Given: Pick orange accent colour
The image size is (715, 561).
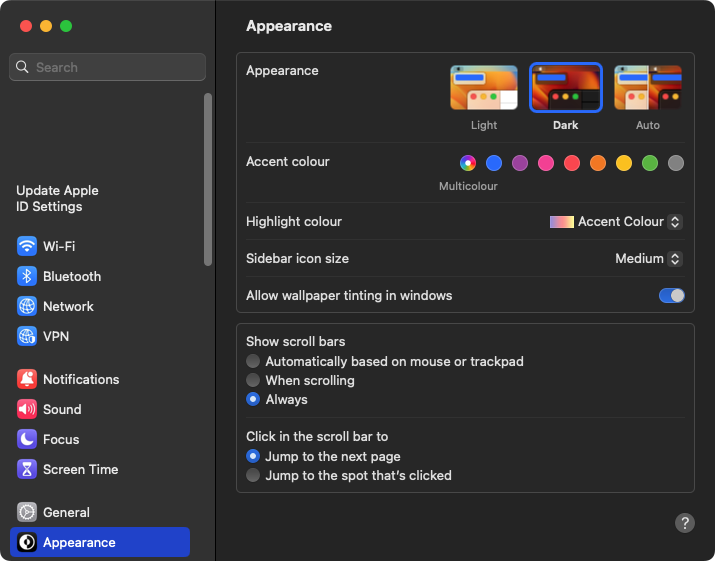Looking at the screenshot, I should (x=598, y=163).
